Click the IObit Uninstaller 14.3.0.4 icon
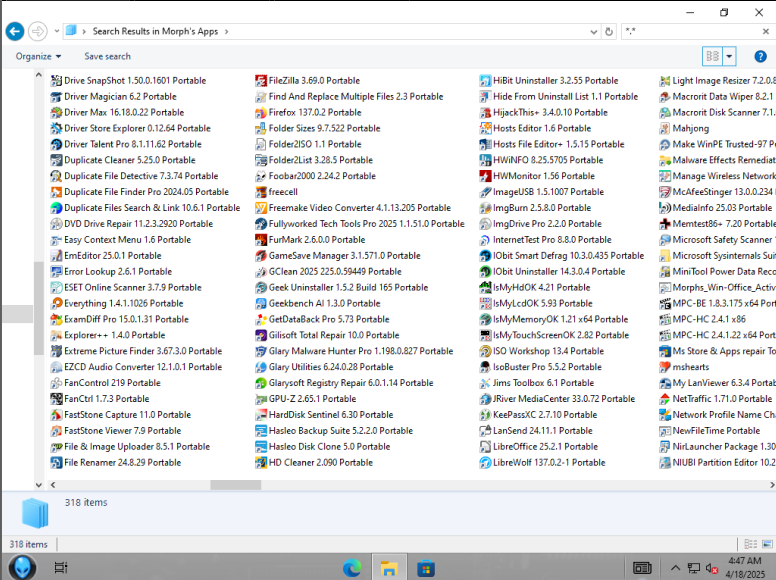776x580 pixels. 485,272
